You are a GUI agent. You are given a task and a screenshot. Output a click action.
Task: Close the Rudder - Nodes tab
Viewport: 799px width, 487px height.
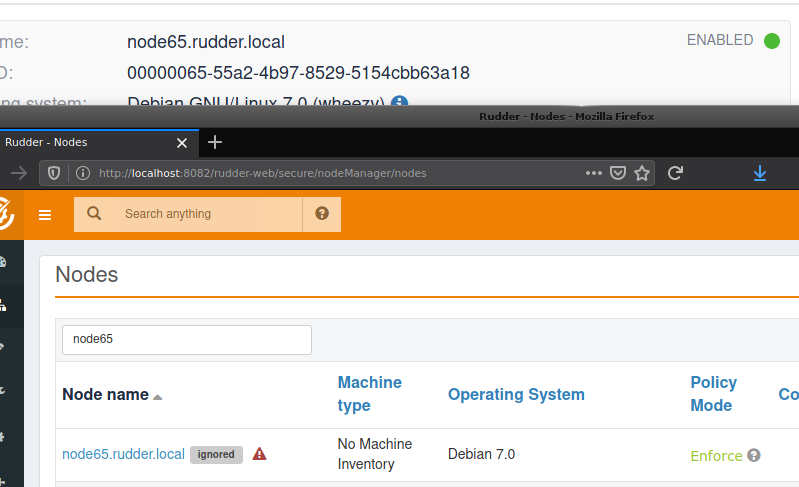coord(182,143)
